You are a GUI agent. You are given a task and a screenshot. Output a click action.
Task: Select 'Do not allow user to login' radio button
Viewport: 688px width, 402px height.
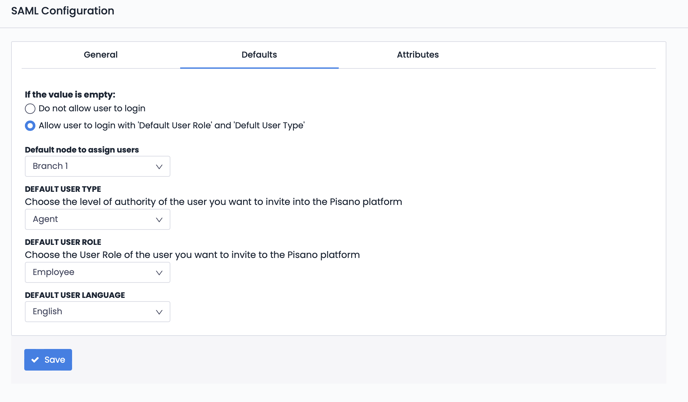30,109
